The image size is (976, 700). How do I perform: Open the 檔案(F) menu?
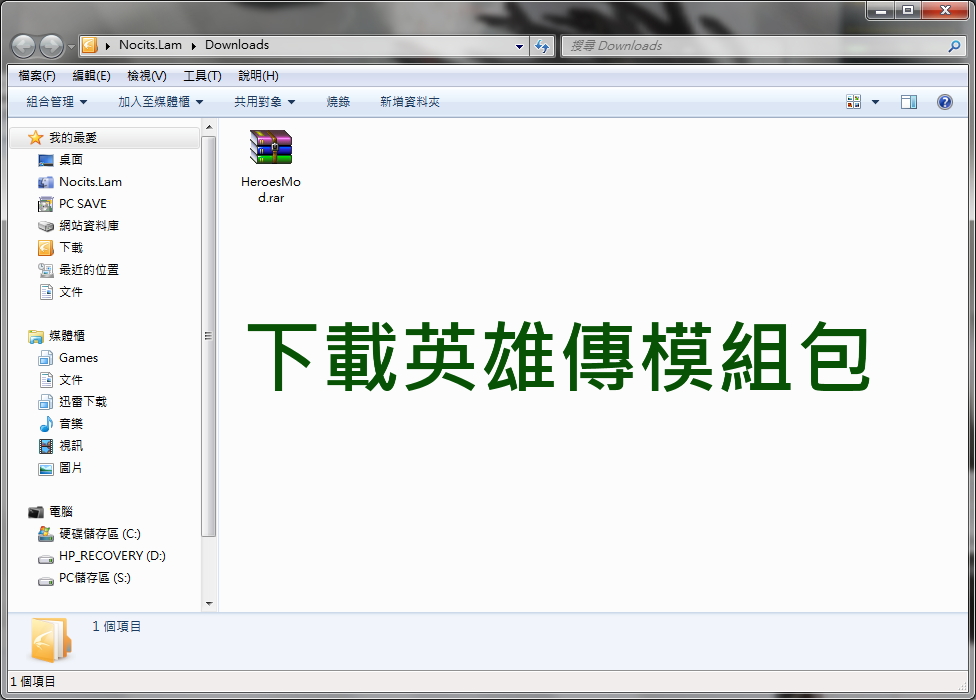37,76
